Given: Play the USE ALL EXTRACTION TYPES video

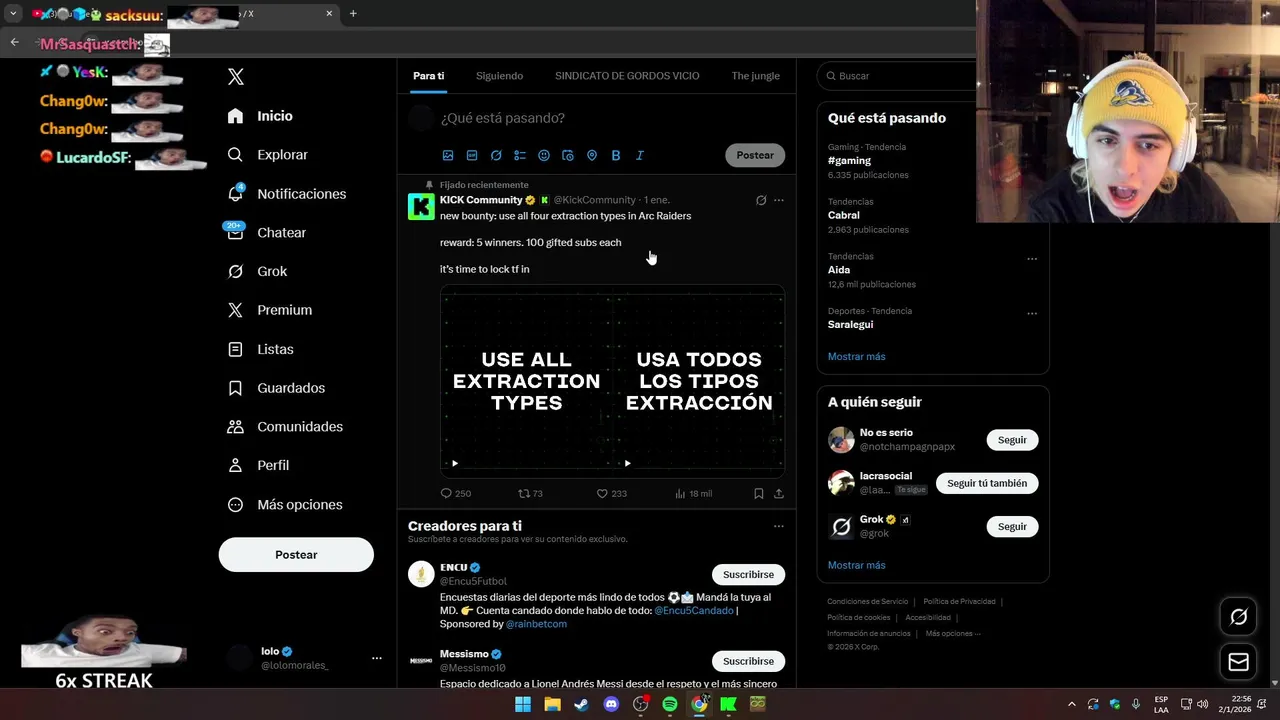Looking at the screenshot, I should (x=455, y=463).
